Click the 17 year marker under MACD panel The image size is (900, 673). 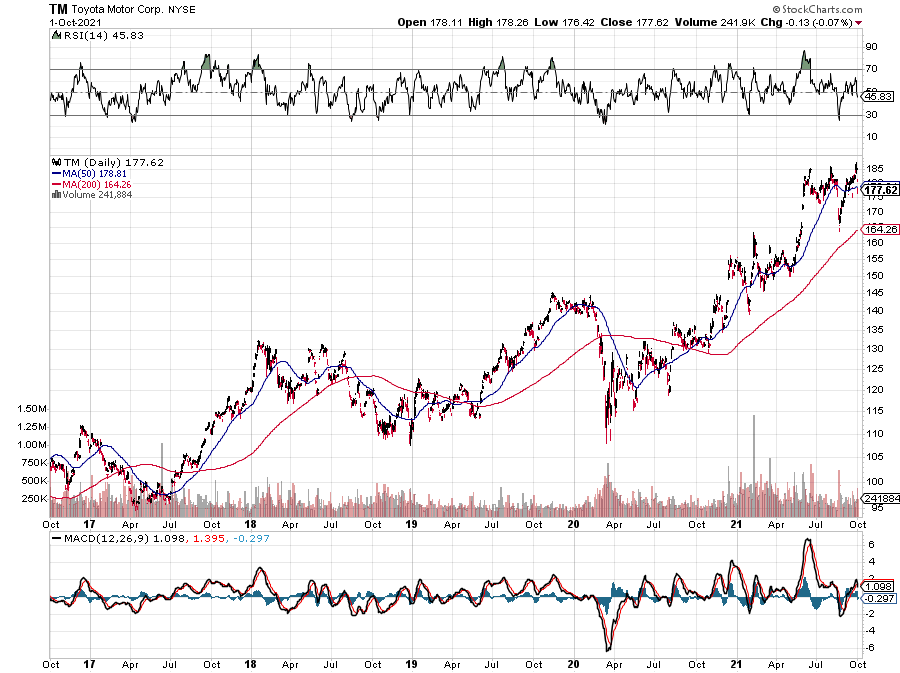[x=89, y=664]
